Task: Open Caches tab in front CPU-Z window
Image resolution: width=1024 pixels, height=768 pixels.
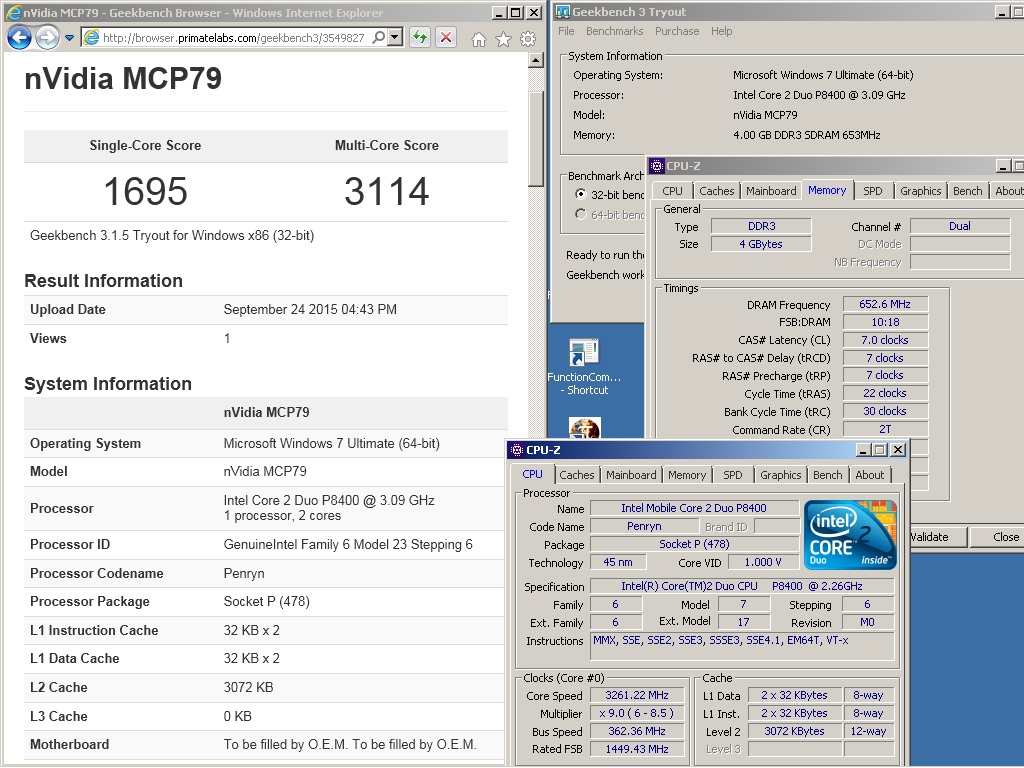Action: pos(577,475)
